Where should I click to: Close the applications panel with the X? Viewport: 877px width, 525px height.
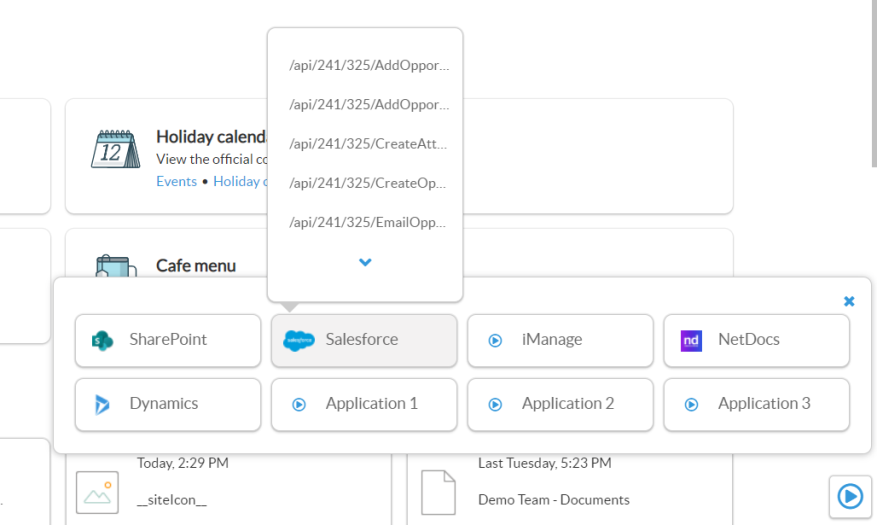point(849,301)
